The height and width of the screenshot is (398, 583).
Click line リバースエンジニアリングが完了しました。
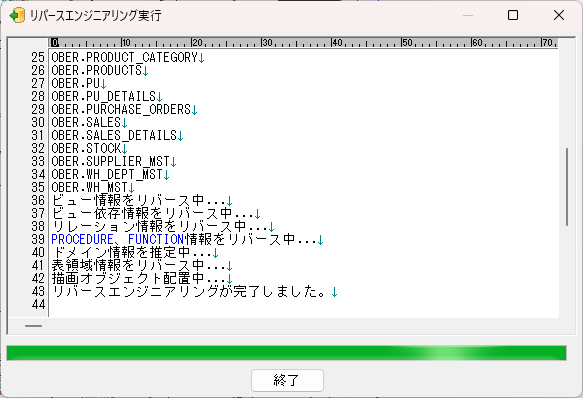point(194,292)
